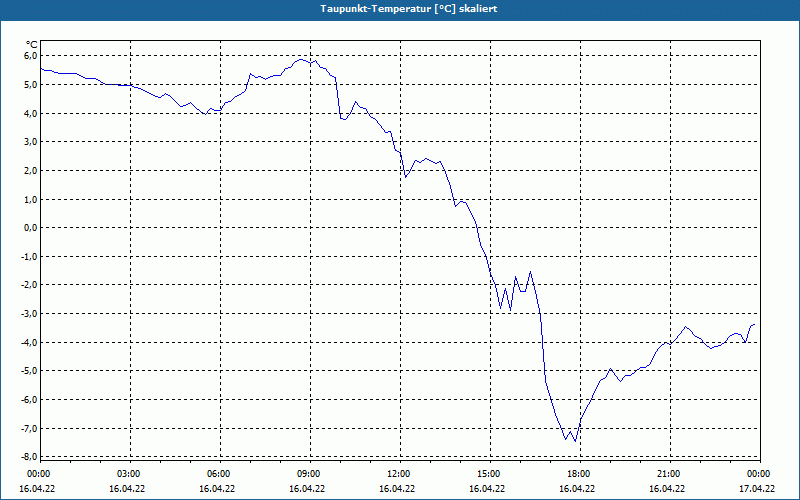Click the '-6,0' y-axis label
Viewport: 800px width, 500px height.
[30, 399]
